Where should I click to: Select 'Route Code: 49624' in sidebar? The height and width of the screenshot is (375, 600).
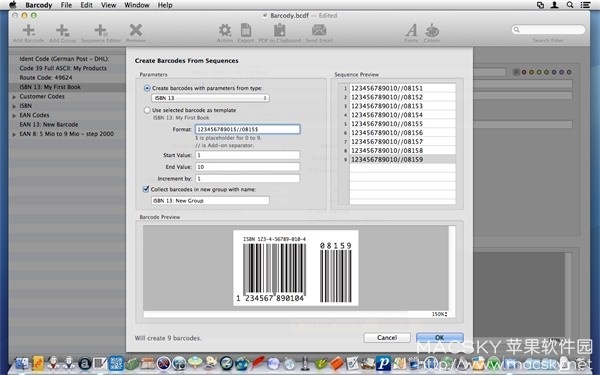point(67,78)
